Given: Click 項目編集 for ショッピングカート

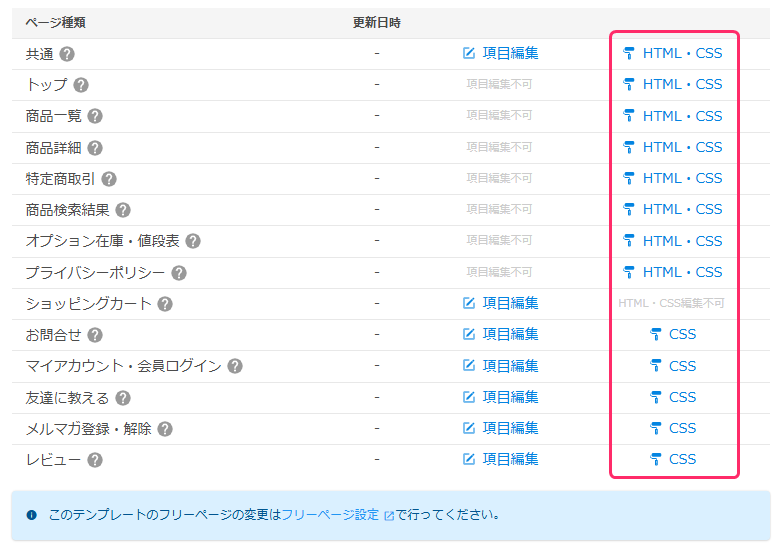Looking at the screenshot, I should 500,303.
